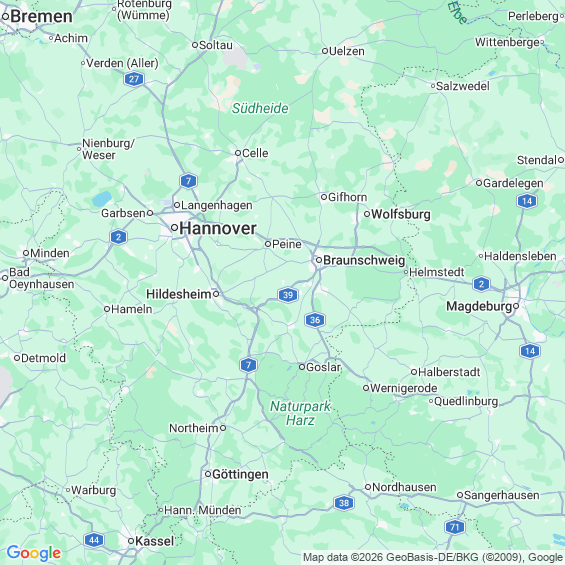Click the A27 highway shield near Verden
The width and height of the screenshot is (565, 565).
134,79
